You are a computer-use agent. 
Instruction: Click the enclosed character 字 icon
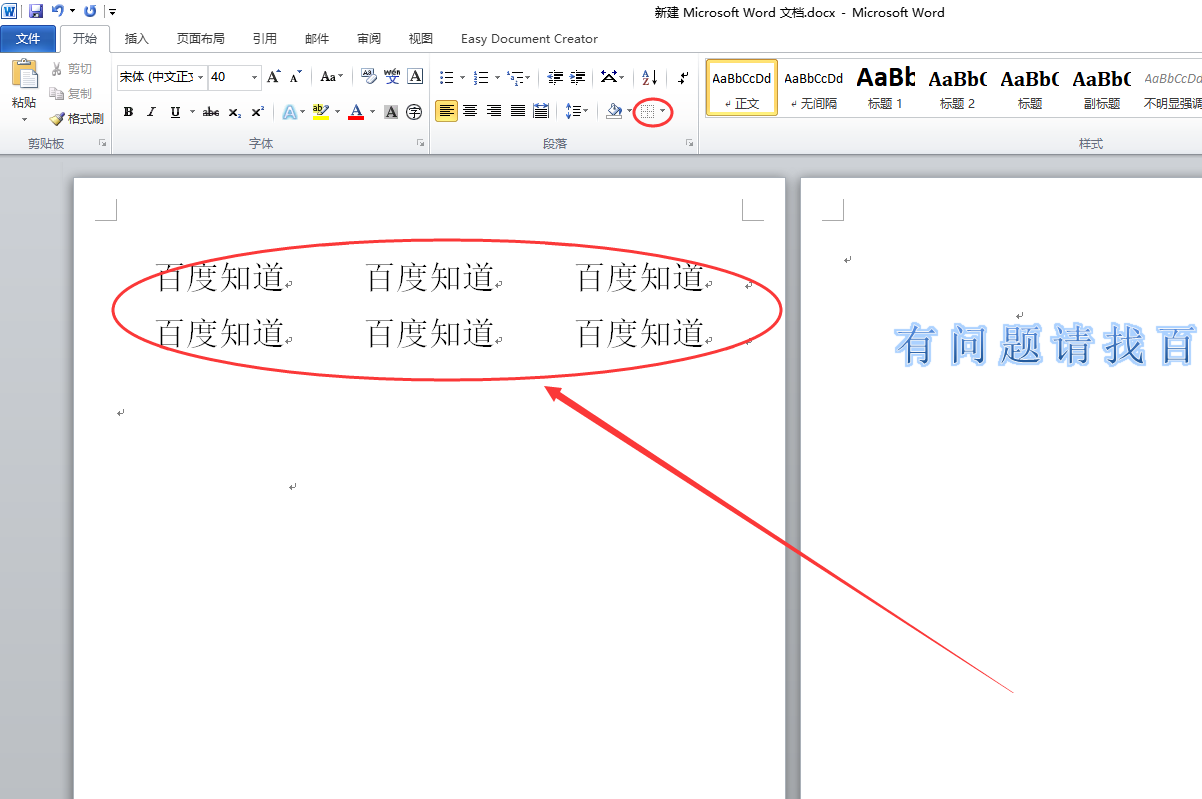click(x=414, y=112)
